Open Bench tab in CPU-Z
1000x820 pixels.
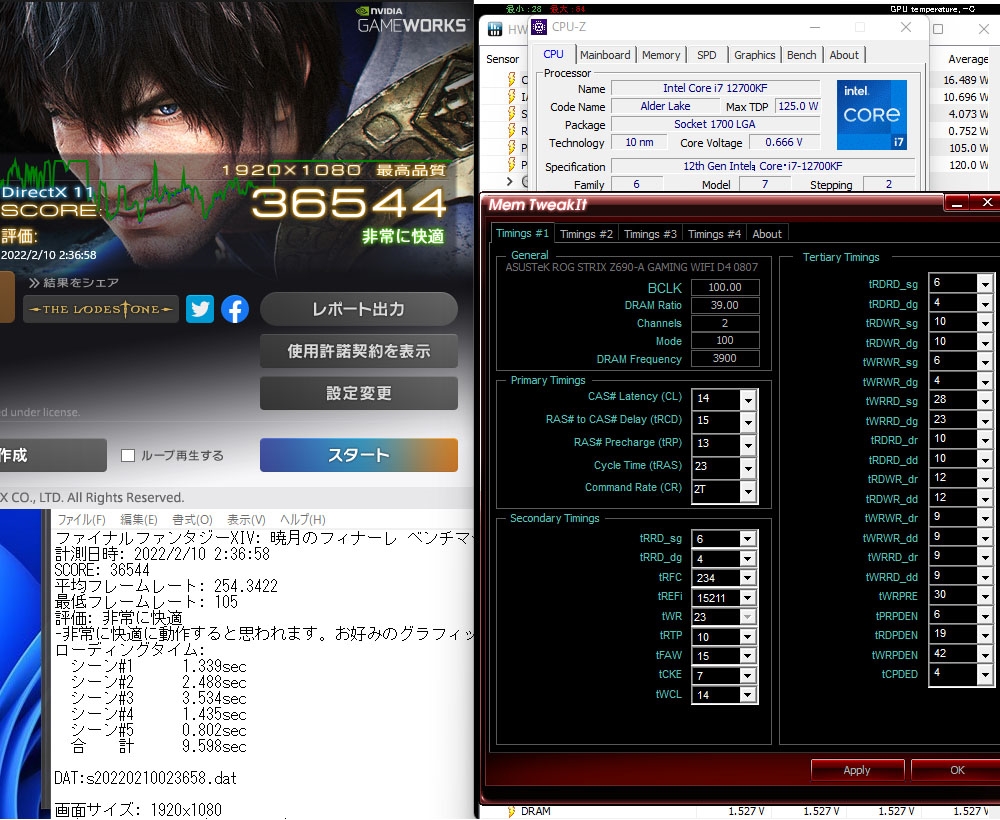click(802, 55)
